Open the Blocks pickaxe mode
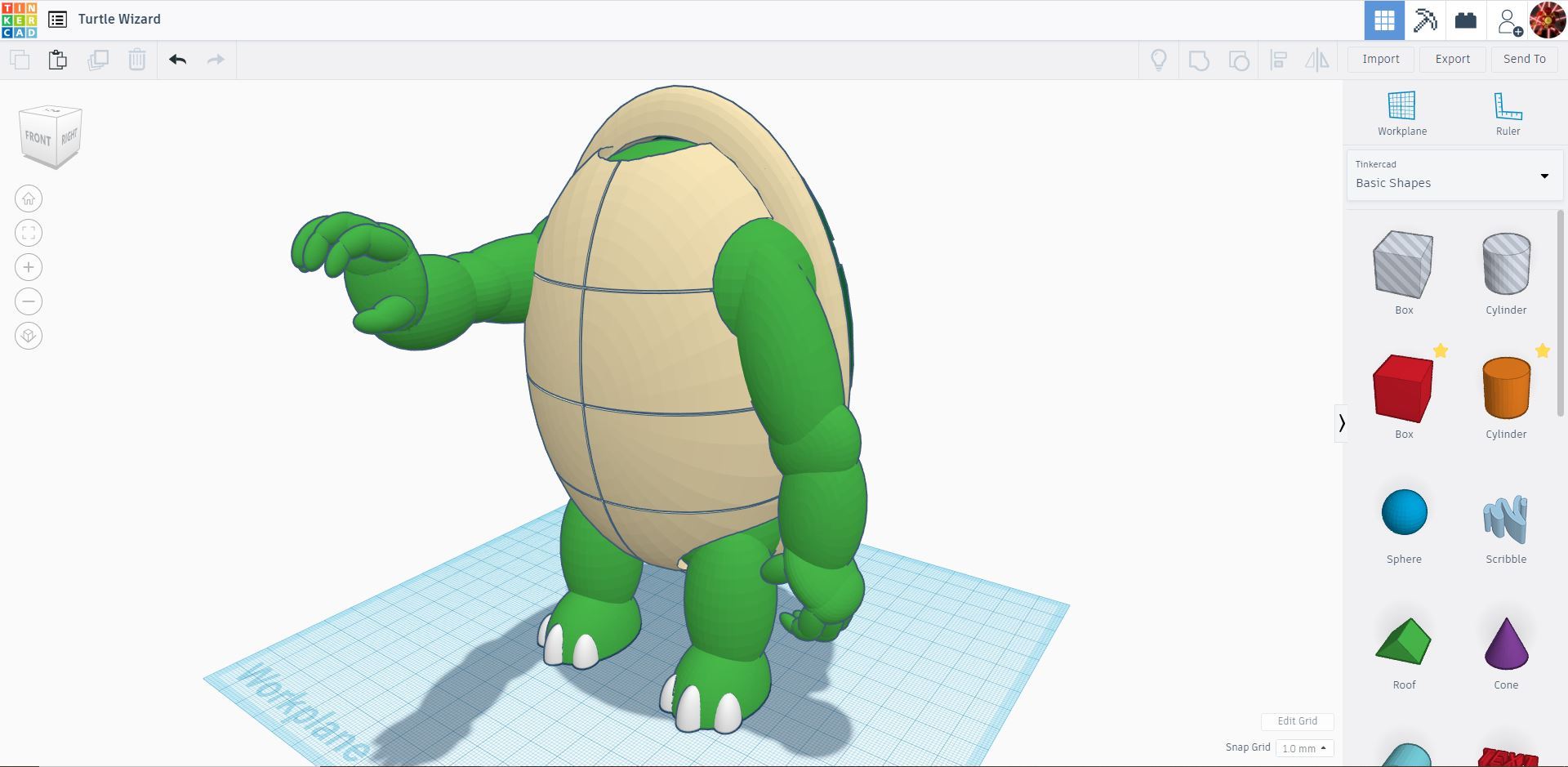The height and width of the screenshot is (767, 1568). [x=1425, y=20]
